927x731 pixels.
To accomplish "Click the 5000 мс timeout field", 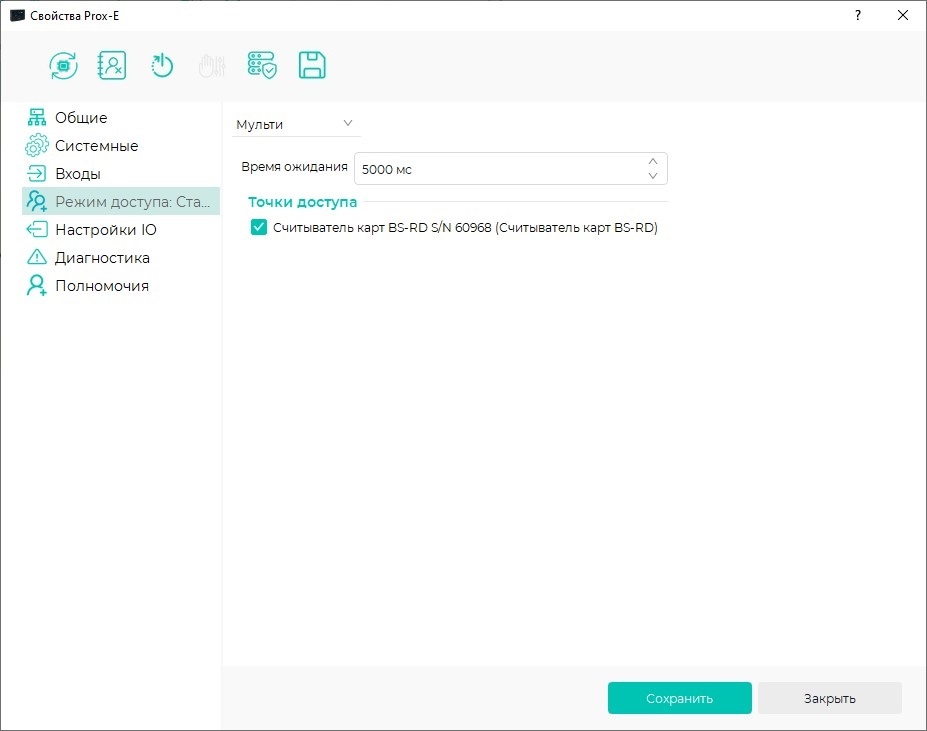I will point(511,169).
